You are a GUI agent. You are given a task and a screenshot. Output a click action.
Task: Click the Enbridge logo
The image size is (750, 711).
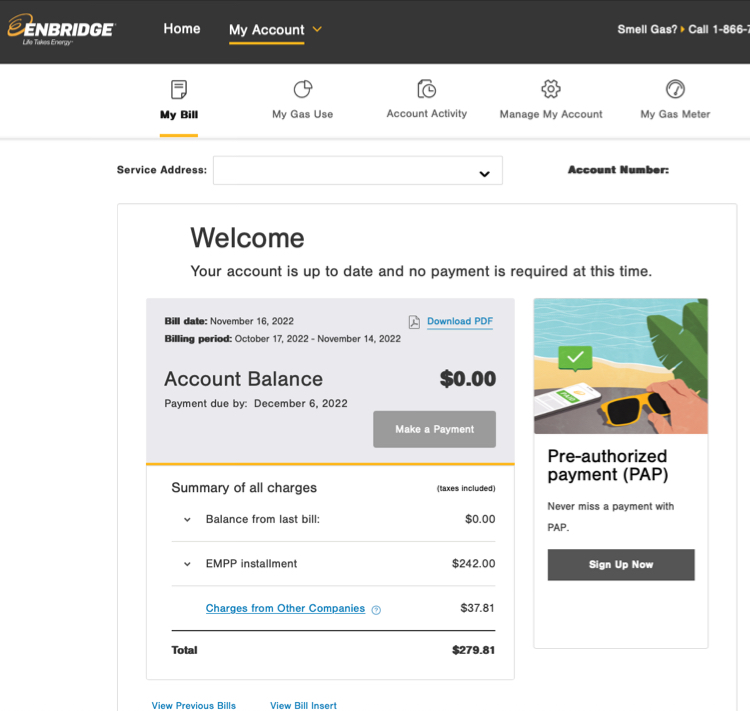point(61,30)
